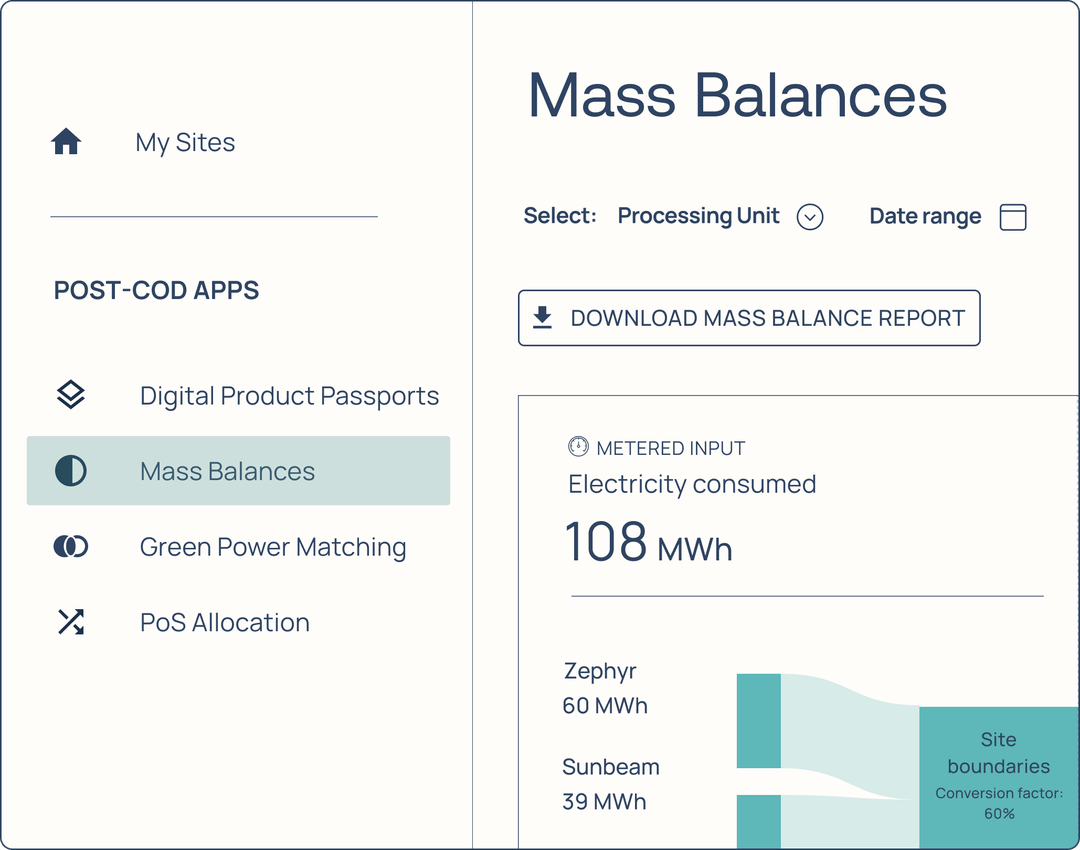Navigate to My Sites
Viewport: 1080px width, 850px height.
click(x=184, y=141)
